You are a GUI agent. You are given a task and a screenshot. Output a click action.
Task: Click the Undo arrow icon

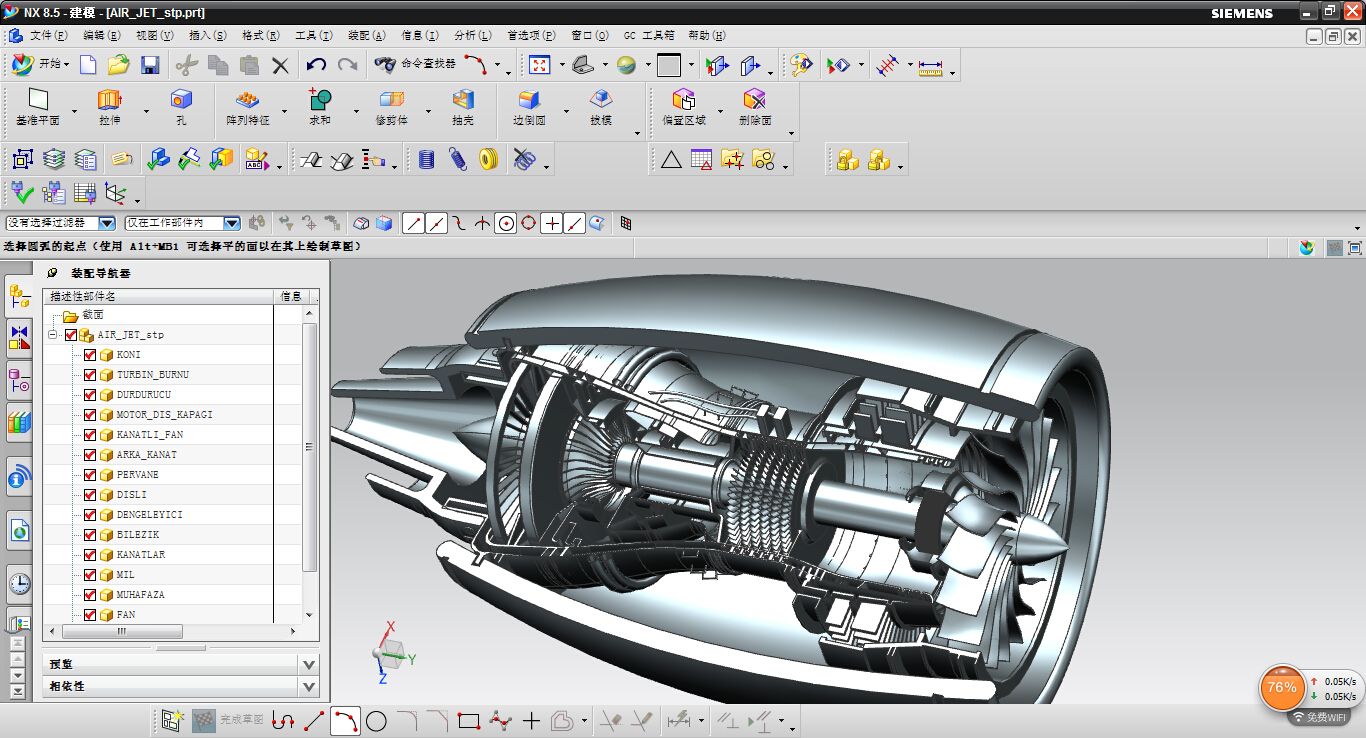(x=316, y=65)
